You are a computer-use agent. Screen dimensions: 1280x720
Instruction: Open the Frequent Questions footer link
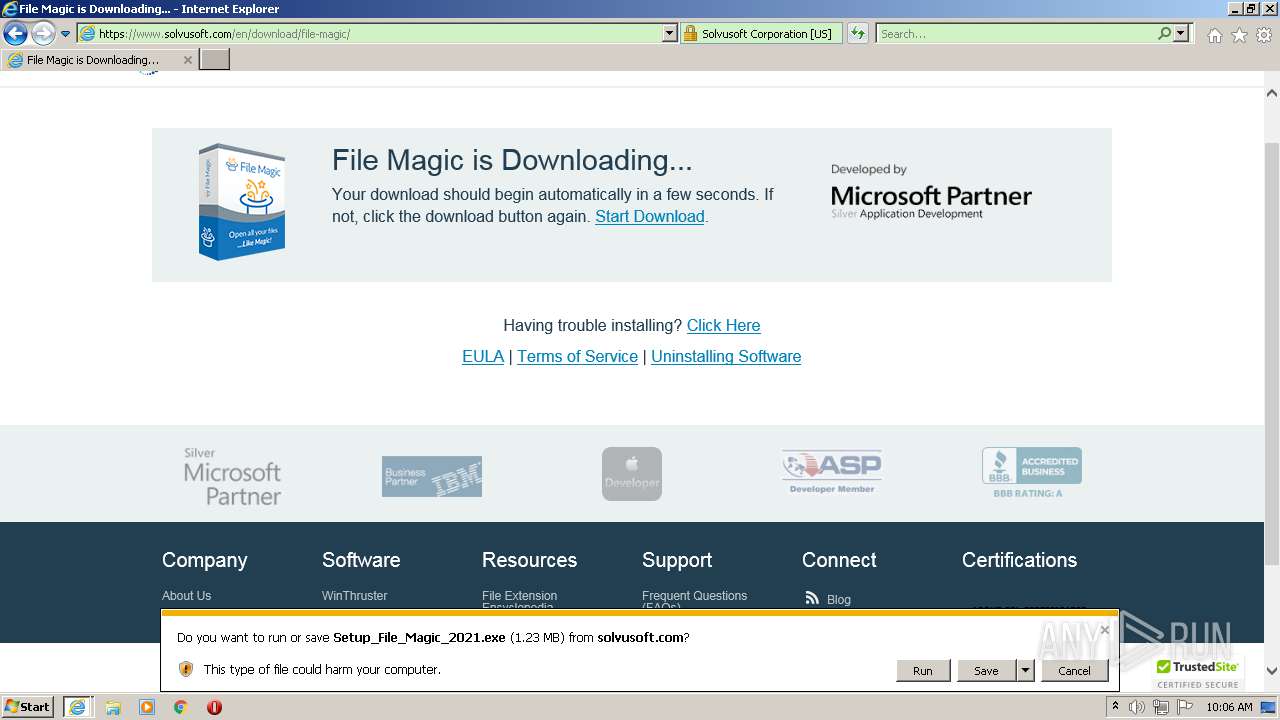[694, 600]
